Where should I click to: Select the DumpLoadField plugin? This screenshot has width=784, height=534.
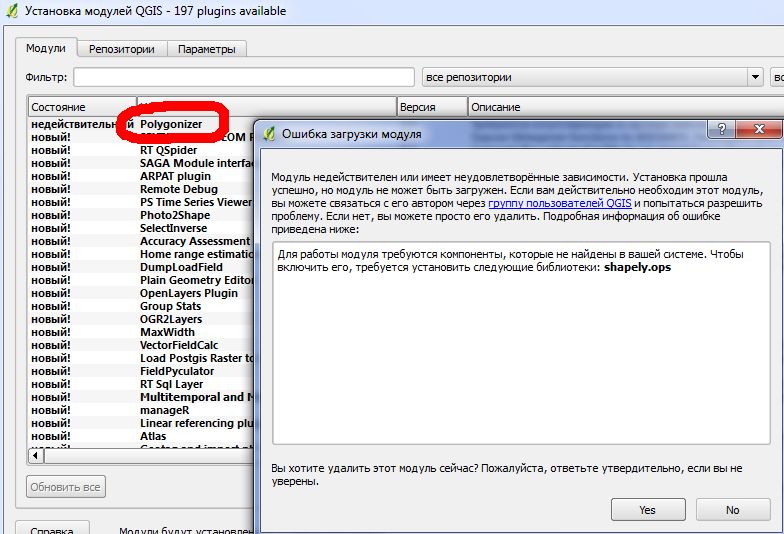pos(182,267)
